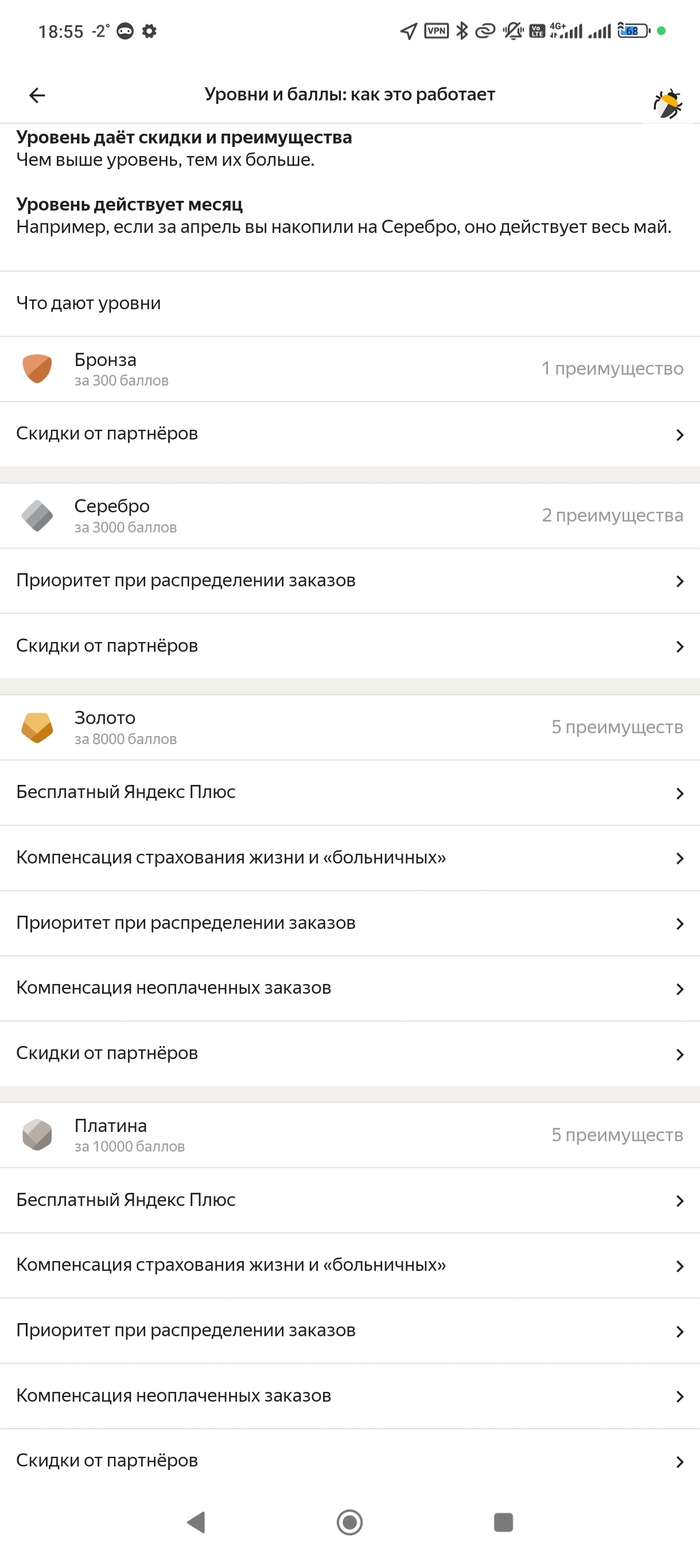This screenshot has width=700, height=1556.
Task: Tap the bug icon in header
Action: click(667, 102)
